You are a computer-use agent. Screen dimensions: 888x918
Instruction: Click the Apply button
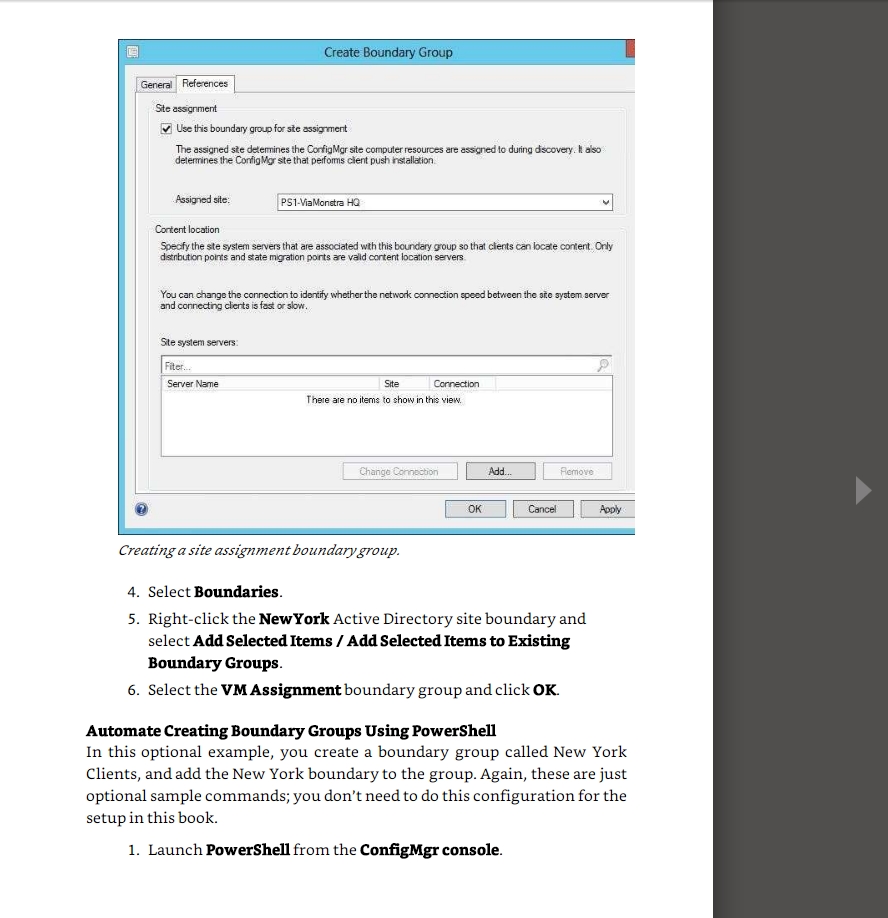coord(609,509)
